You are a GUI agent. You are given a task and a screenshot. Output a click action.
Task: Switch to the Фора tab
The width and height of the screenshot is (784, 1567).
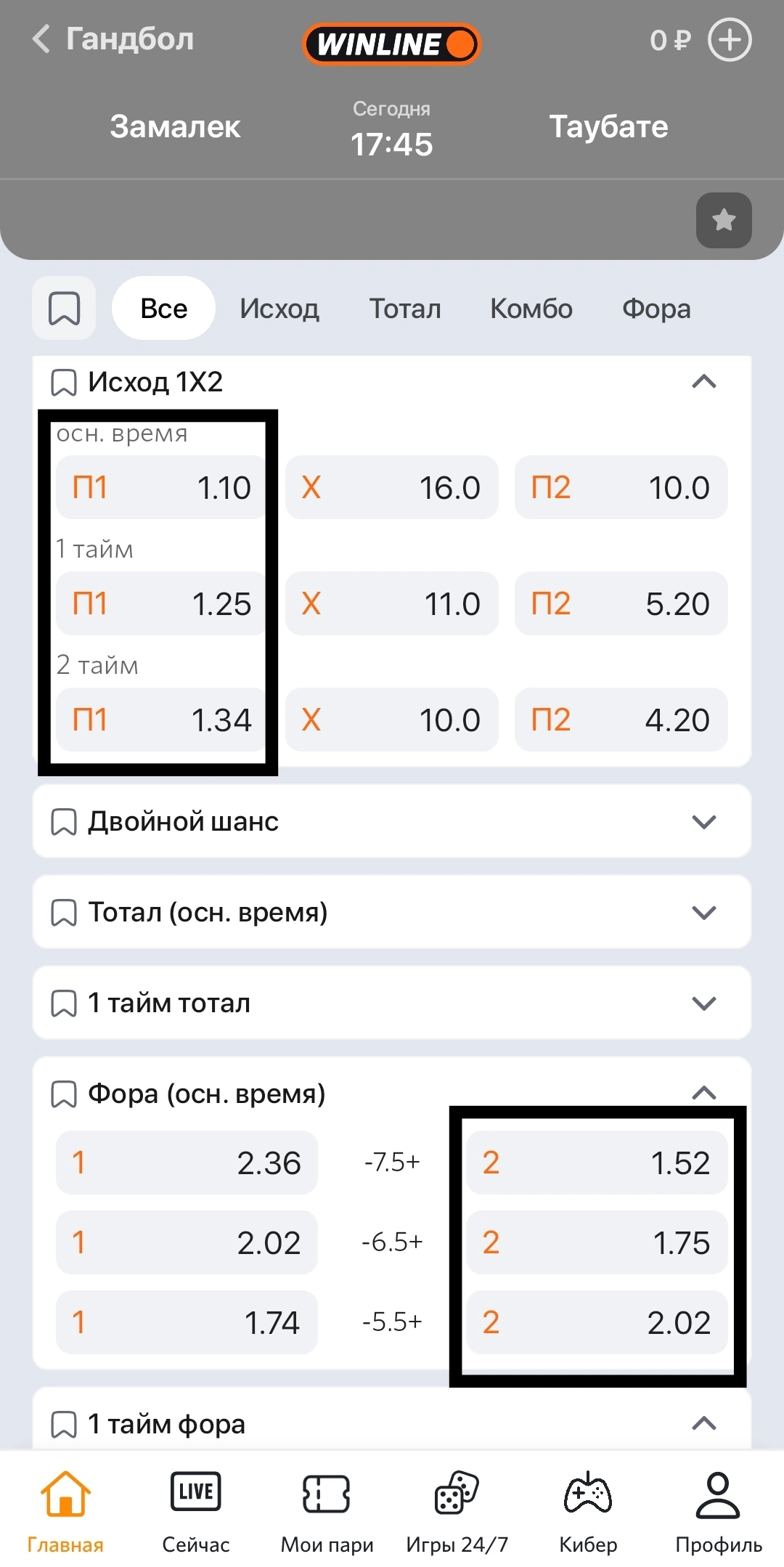(x=656, y=309)
